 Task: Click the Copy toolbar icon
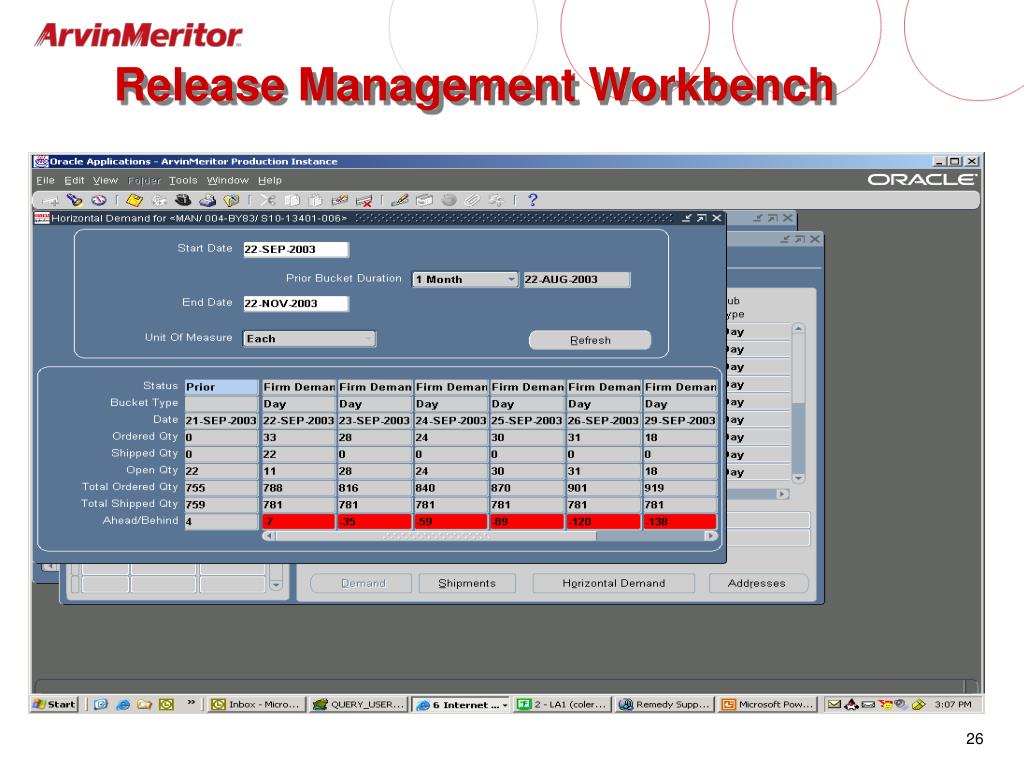point(292,200)
